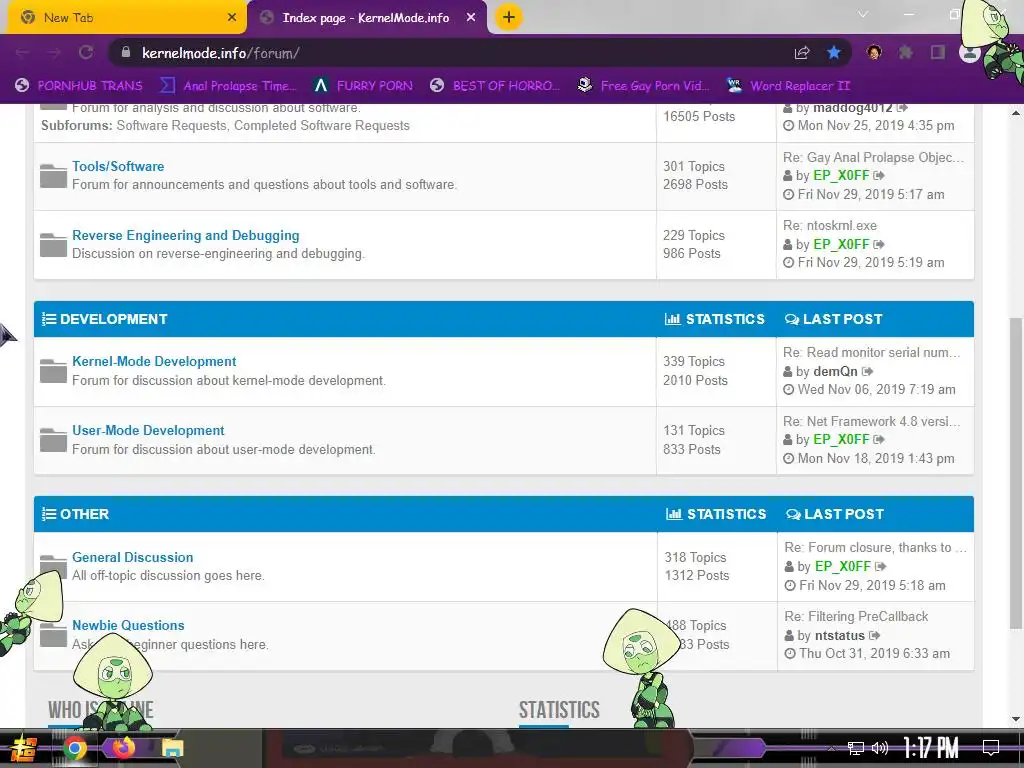This screenshot has width=1024, height=768.
Task: Show hidden tray icons chevron
Action: click(831, 748)
